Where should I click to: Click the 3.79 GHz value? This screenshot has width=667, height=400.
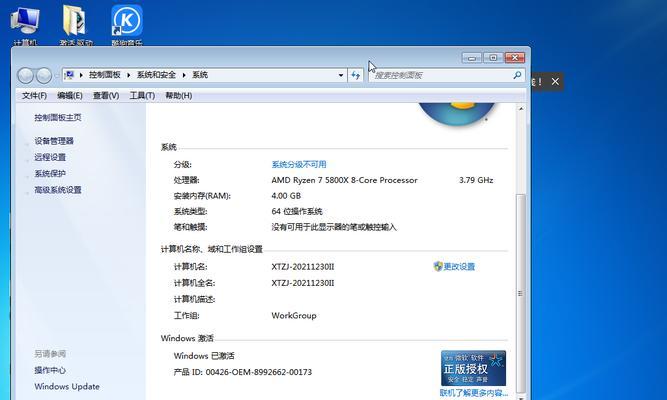[x=476, y=180]
